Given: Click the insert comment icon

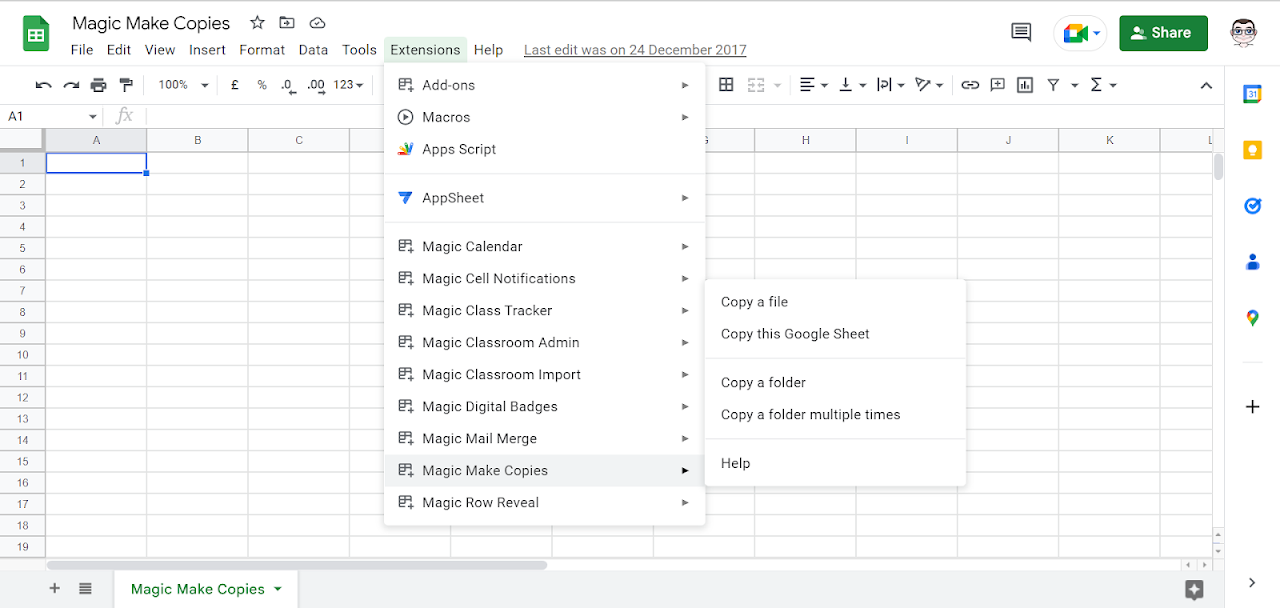Looking at the screenshot, I should pyautogui.click(x=997, y=85).
